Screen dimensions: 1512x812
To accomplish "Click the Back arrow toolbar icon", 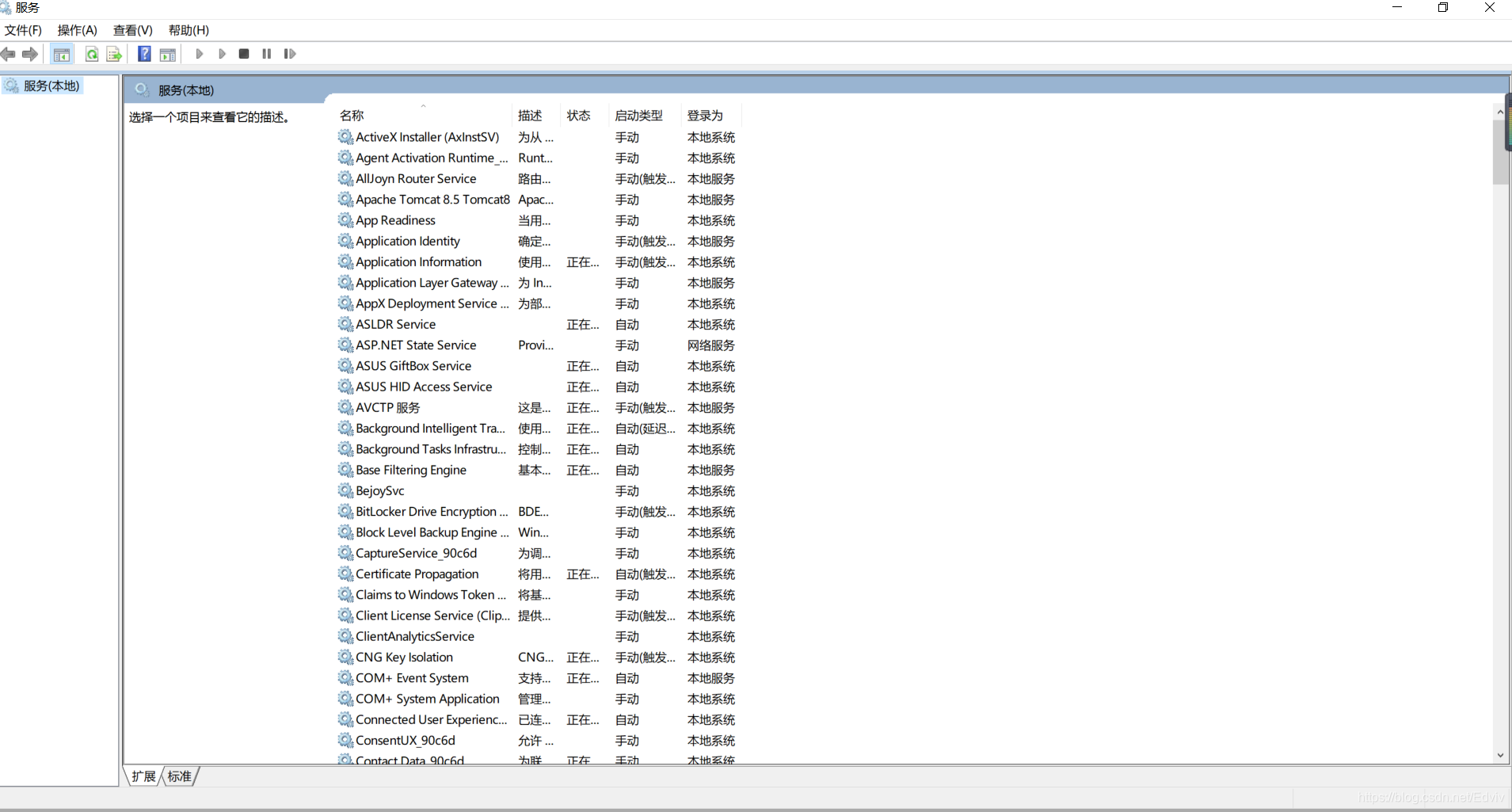I will [x=8, y=54].
